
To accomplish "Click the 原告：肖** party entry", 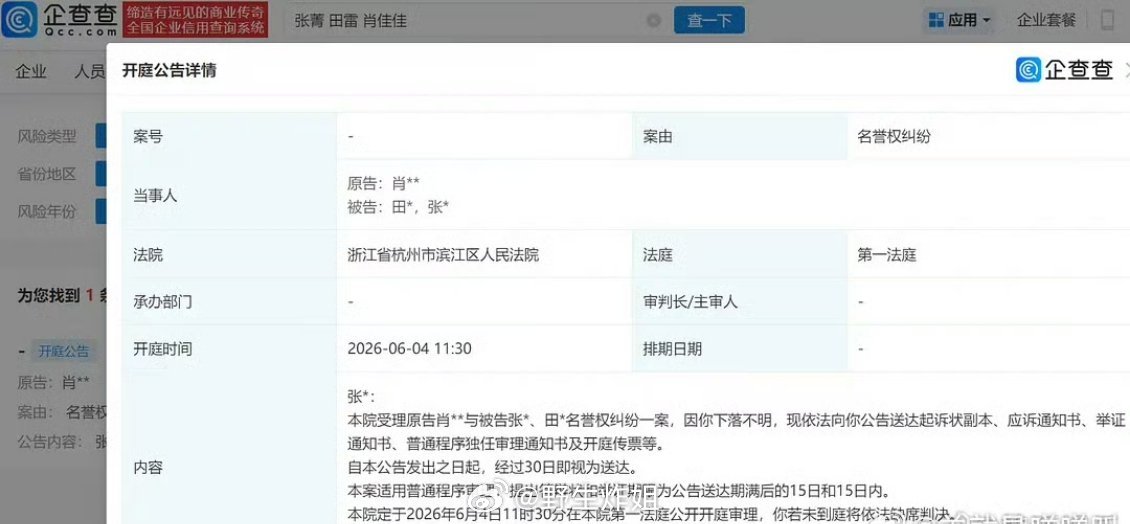I will point(383,184).
